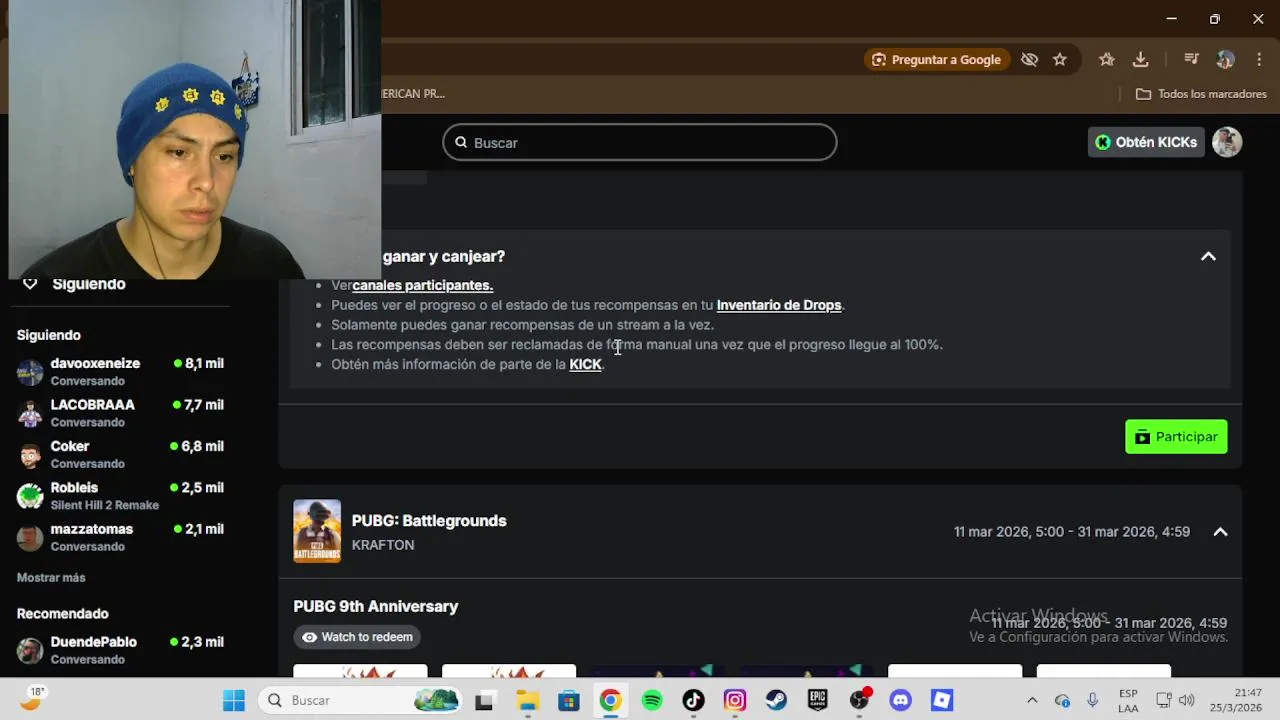Click the taskbar Buscar search box
Screen dimensions: 1280x720
pyautogui.click(x=361, y=700)
